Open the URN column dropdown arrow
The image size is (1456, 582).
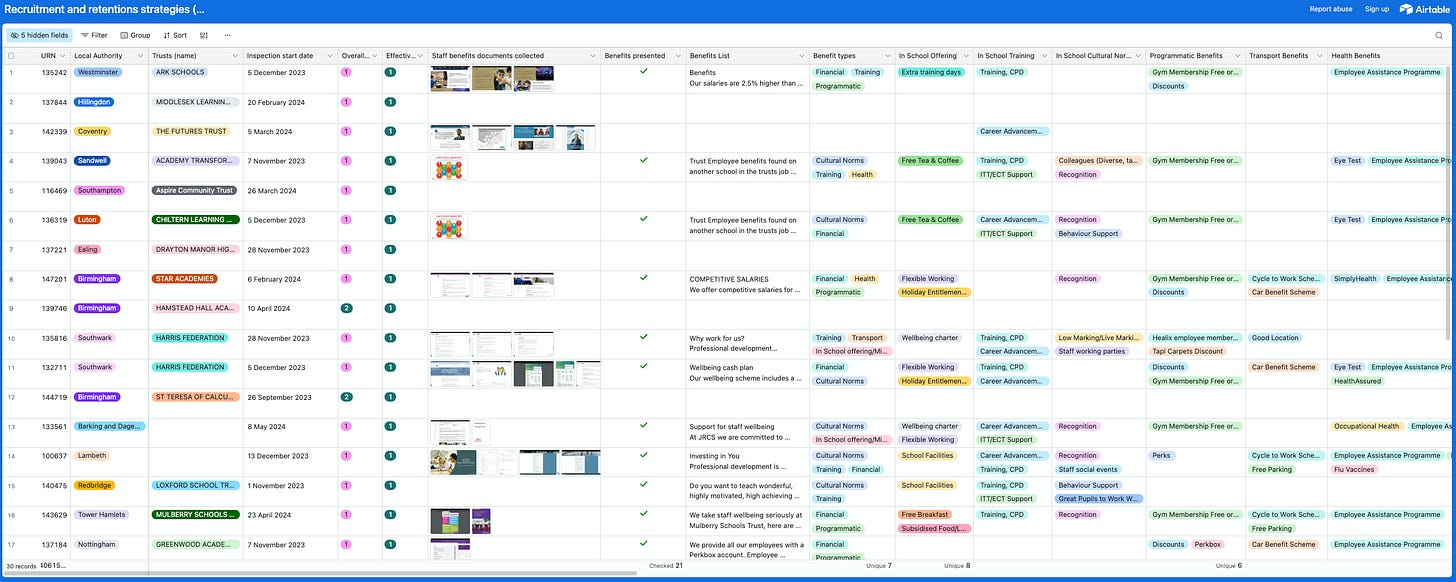(x=62, y=56)
